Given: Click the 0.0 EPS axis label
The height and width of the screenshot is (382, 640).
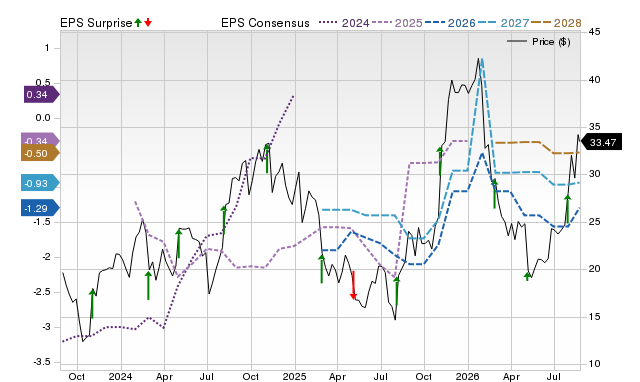Looking at the screenshot, I should tap(43, 118).
